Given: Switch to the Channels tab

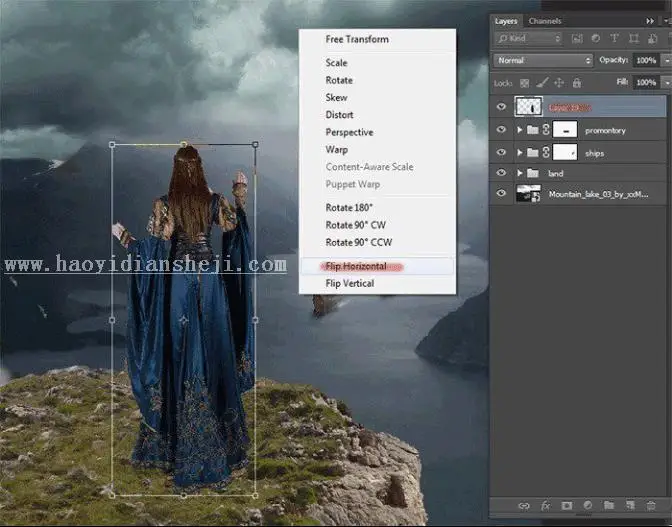Looking at the screenshot, I should coord(545,21).
